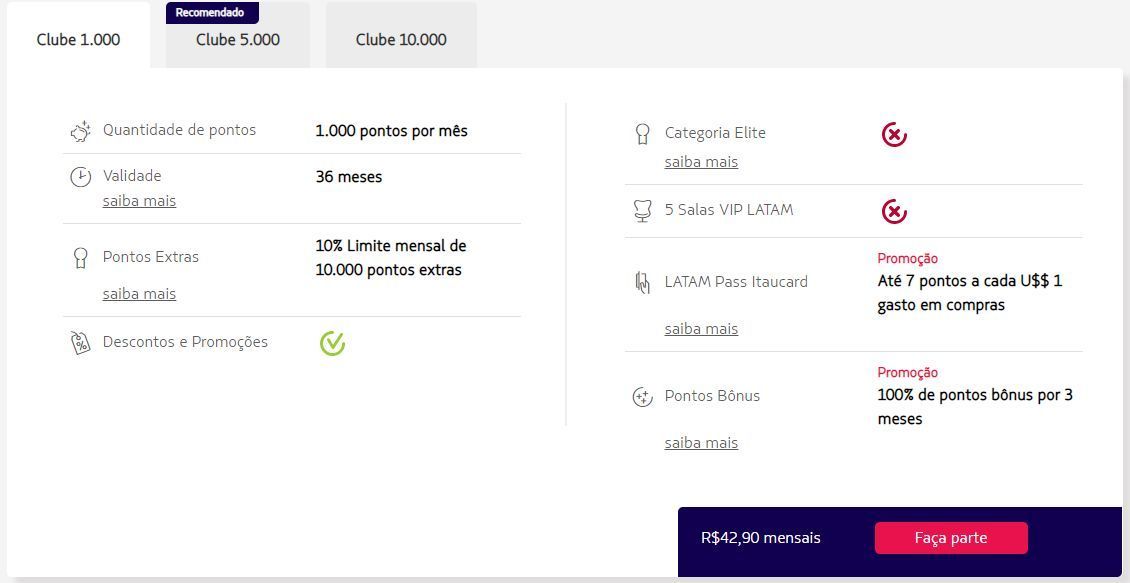Image resolution: width=1130 pixels, height=583 pixels.
Task: Click the green checkmark for Descontos e Promoções
Action: pyautogui.click(x=332, y=343)
